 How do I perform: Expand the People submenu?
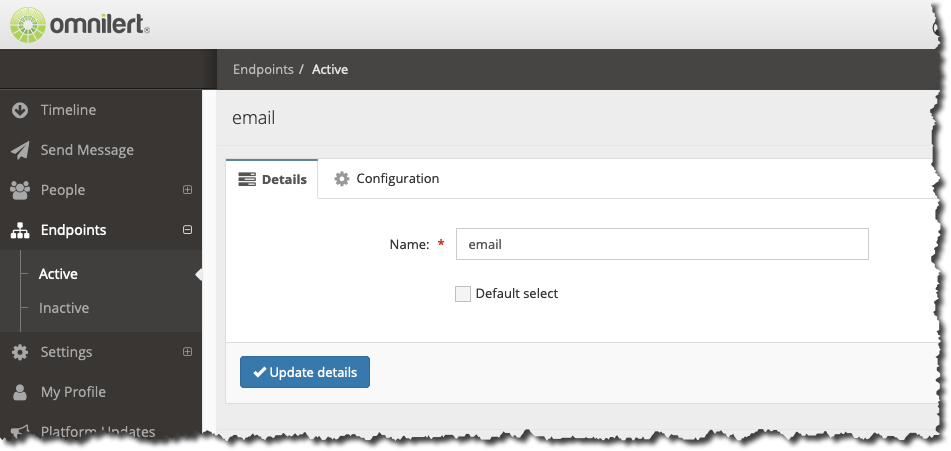[187, 190]
